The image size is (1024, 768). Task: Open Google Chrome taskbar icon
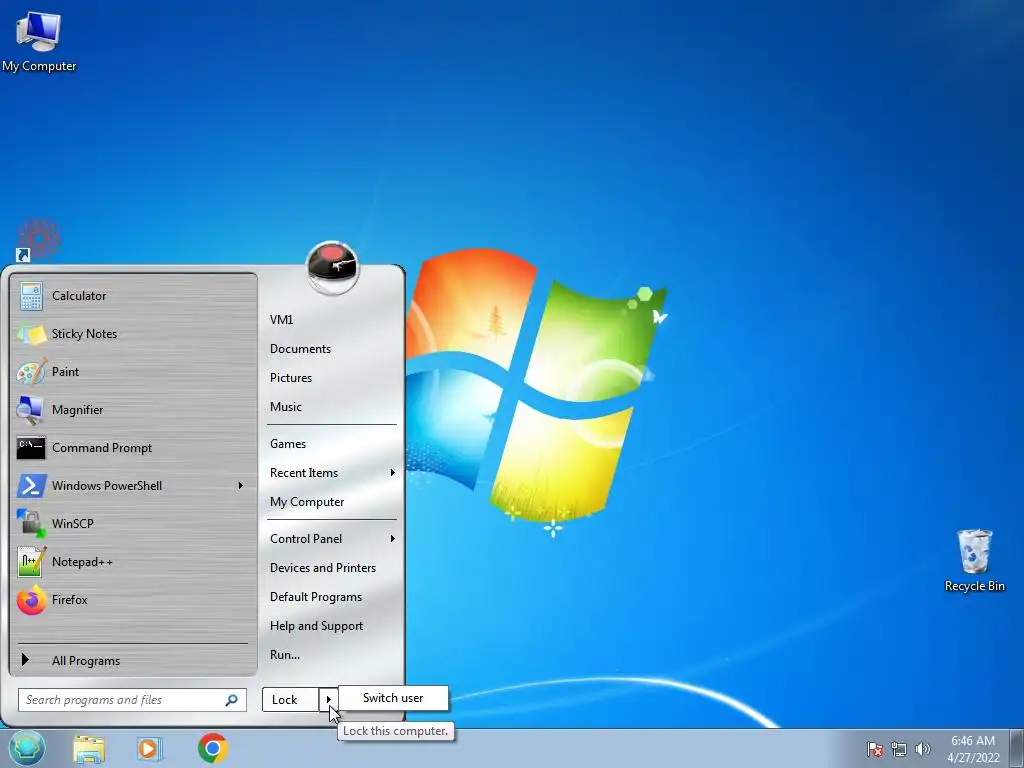[x=213, y=748]
